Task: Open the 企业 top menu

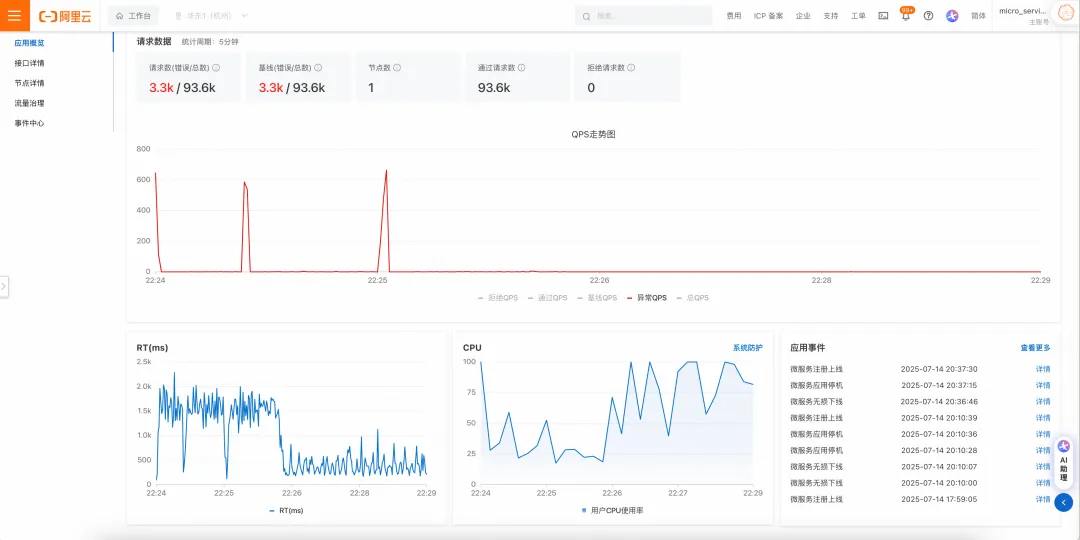Action: click(803, 16)
